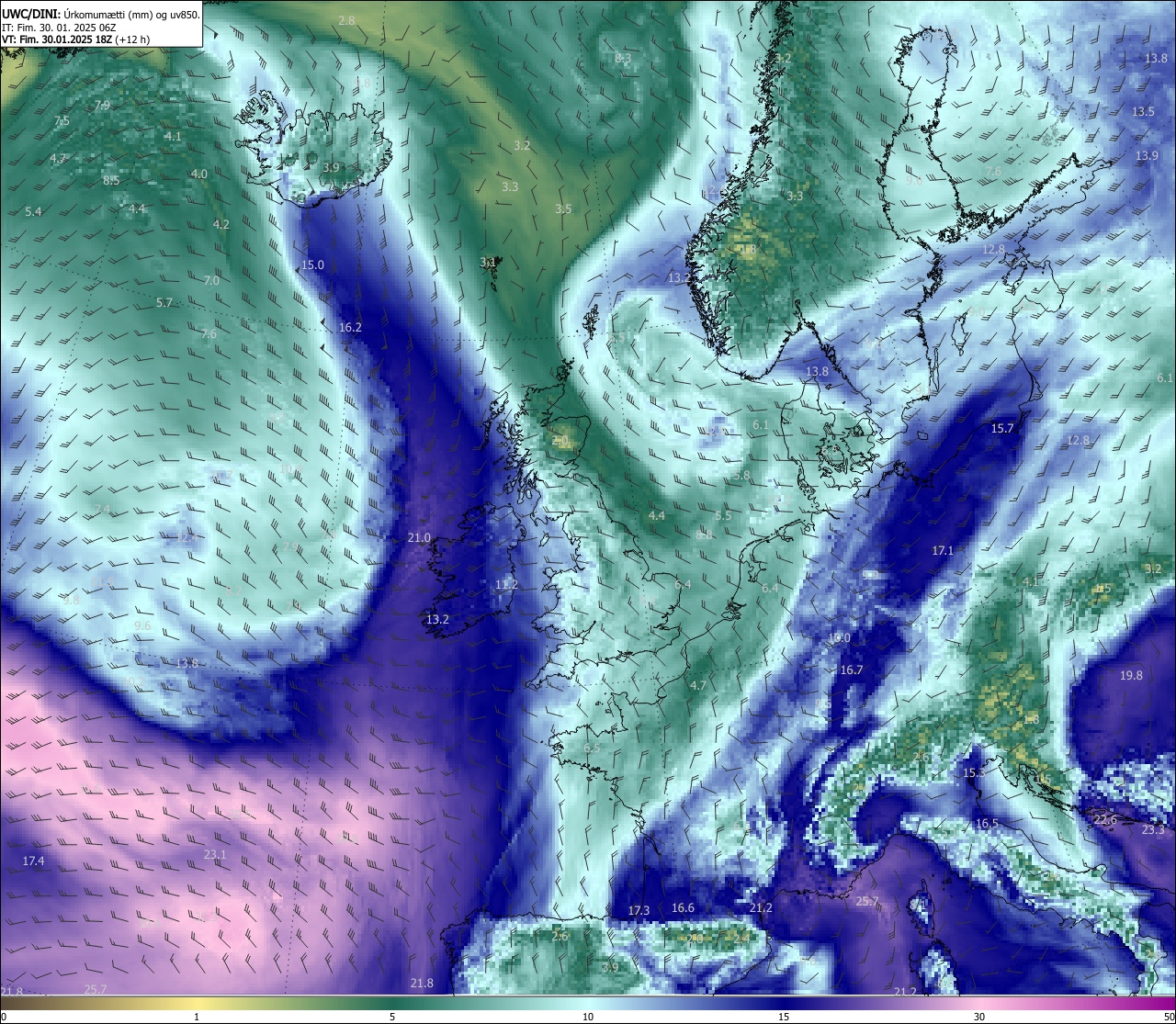Click the 13.5 value label
The image size is (1176, 1024).
coord(1143,112)
